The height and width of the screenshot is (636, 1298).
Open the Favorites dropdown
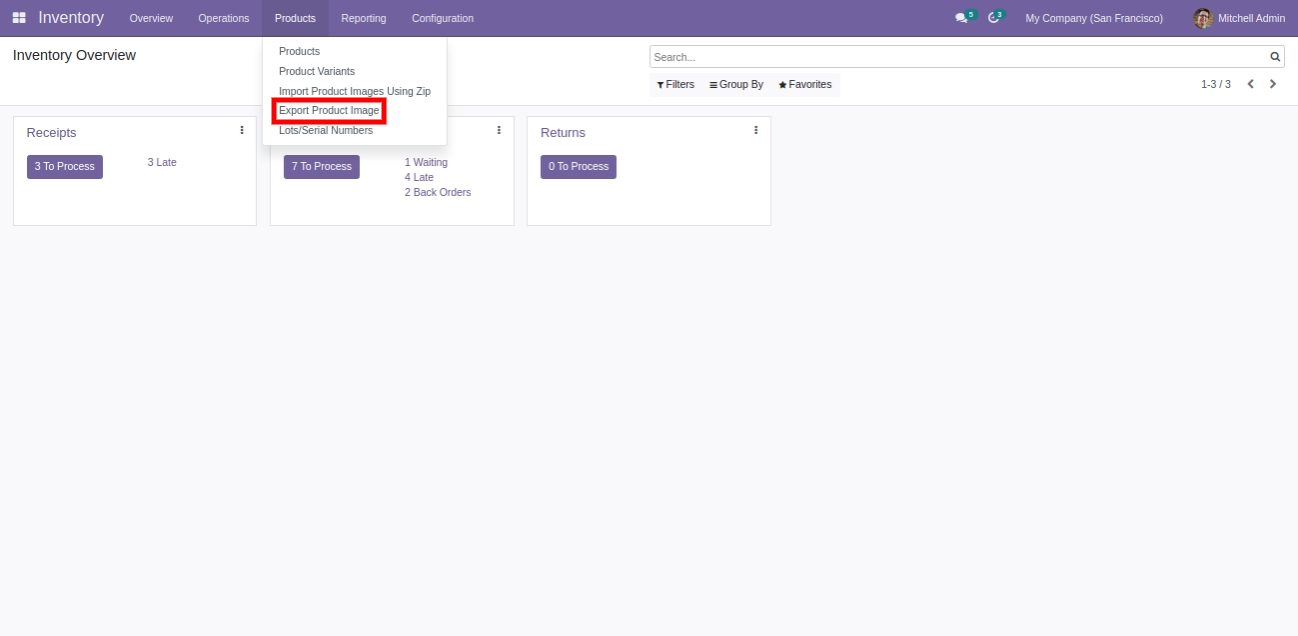[805, 85]
